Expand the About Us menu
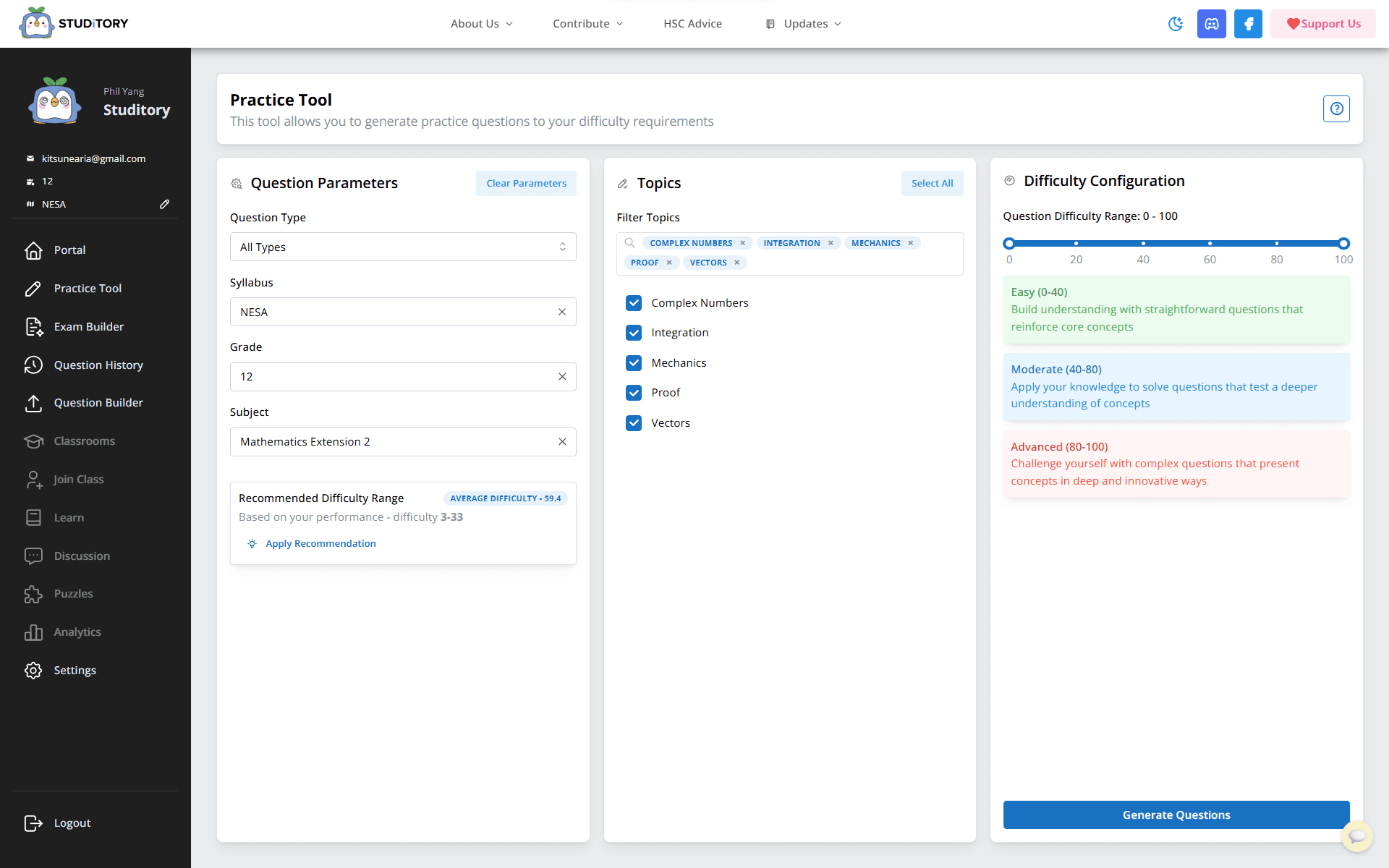Screen dimensions: 1389x868 481,24
